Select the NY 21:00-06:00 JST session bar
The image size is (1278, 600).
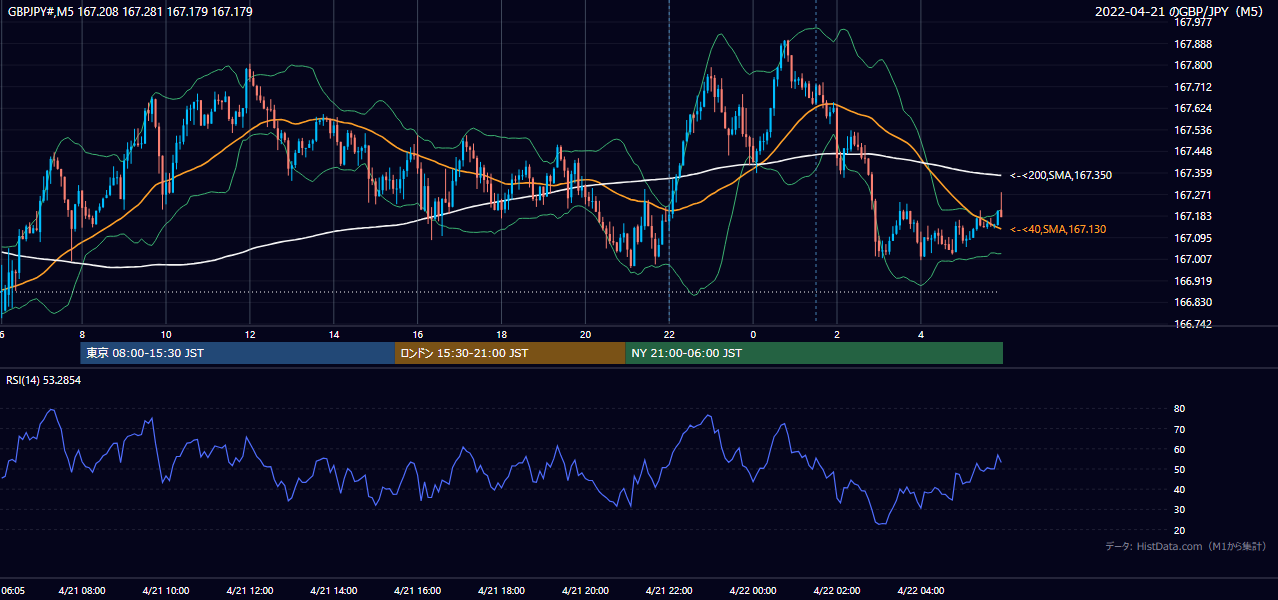(814, 353)
